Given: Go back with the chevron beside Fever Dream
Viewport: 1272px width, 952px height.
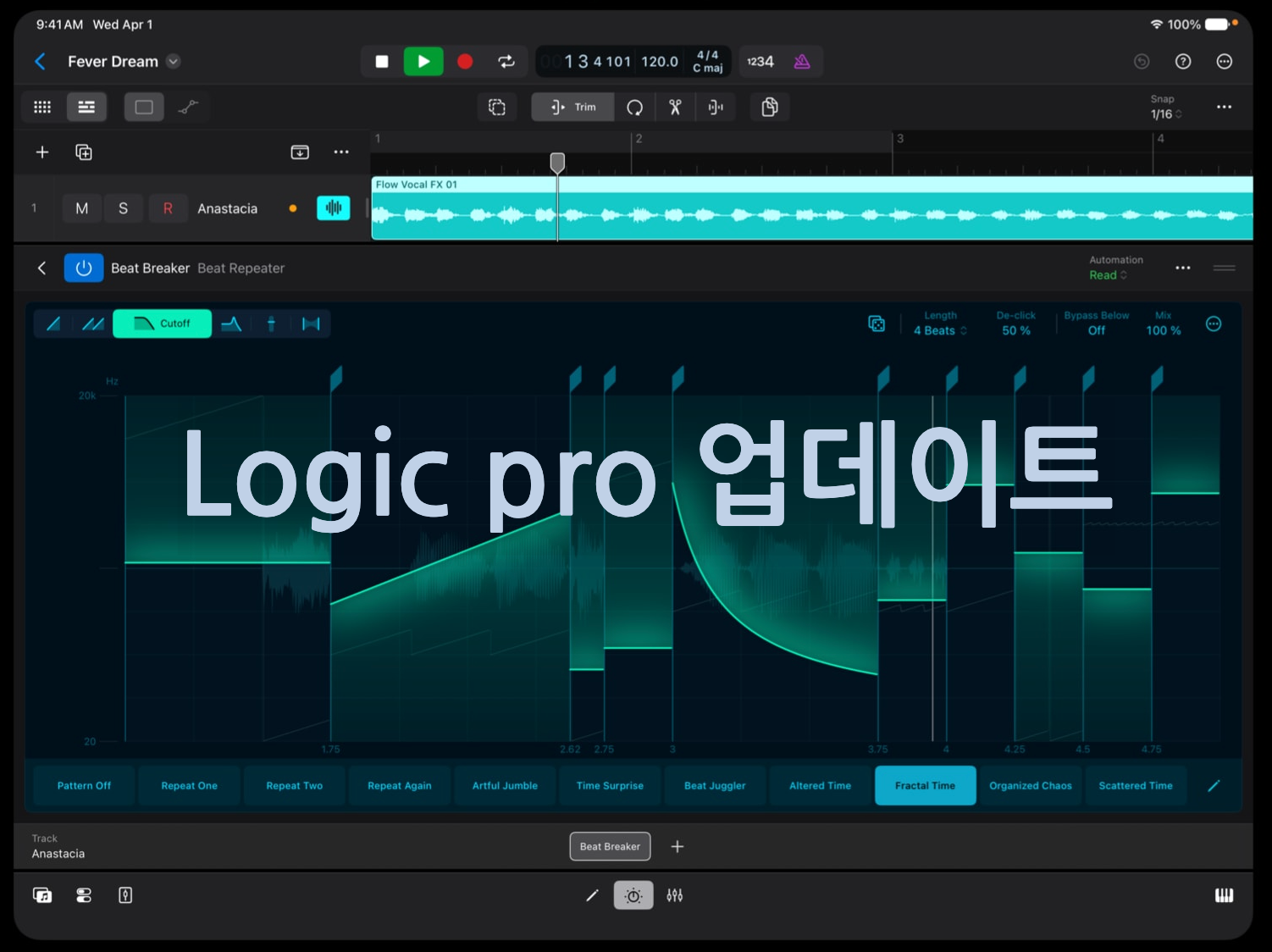Looking at the screenshot, I should (x=40, y=61).
